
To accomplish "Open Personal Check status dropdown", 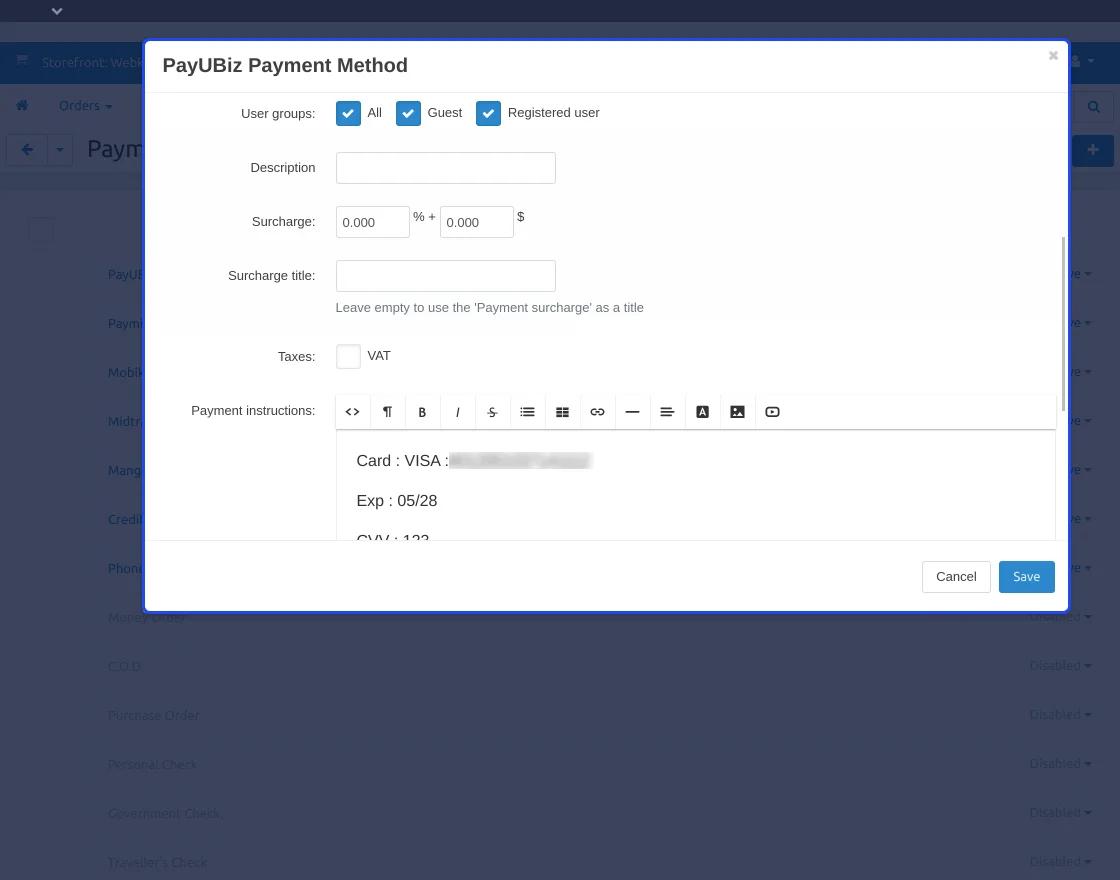I will coord(1060,764).
